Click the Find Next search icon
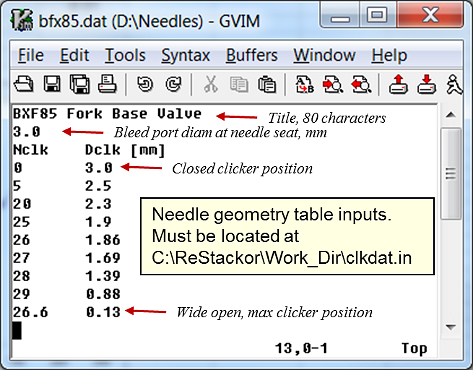 point(333,84)
